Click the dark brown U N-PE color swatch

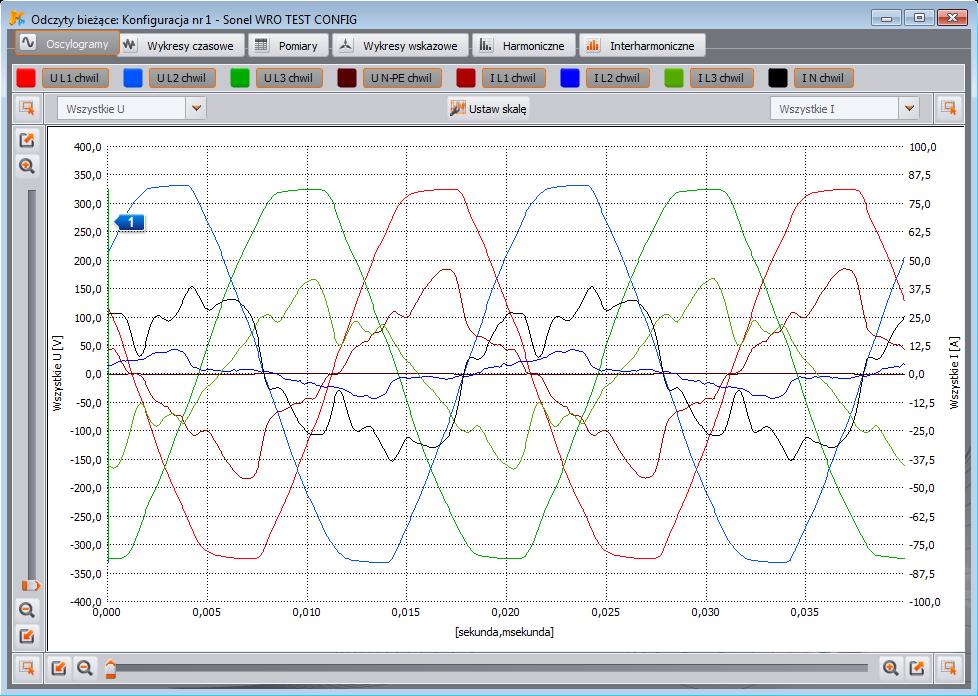pyautogui.click(x=347, y=78)
